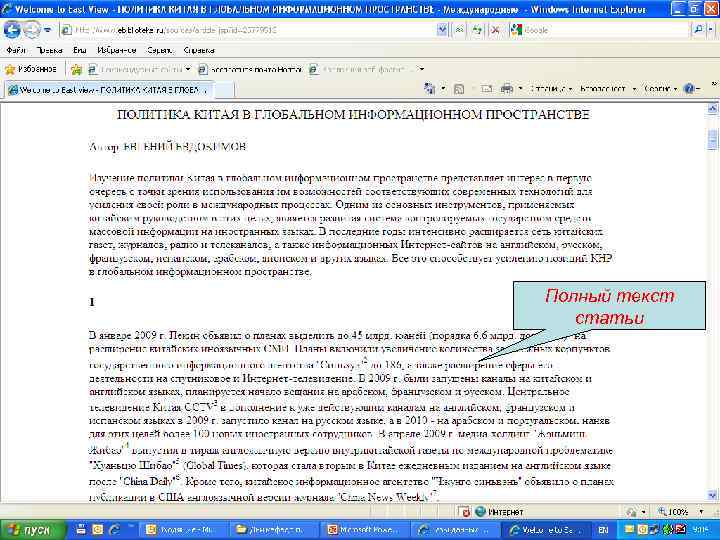Expand the quick launch overflow chevron

pos(130,527)
